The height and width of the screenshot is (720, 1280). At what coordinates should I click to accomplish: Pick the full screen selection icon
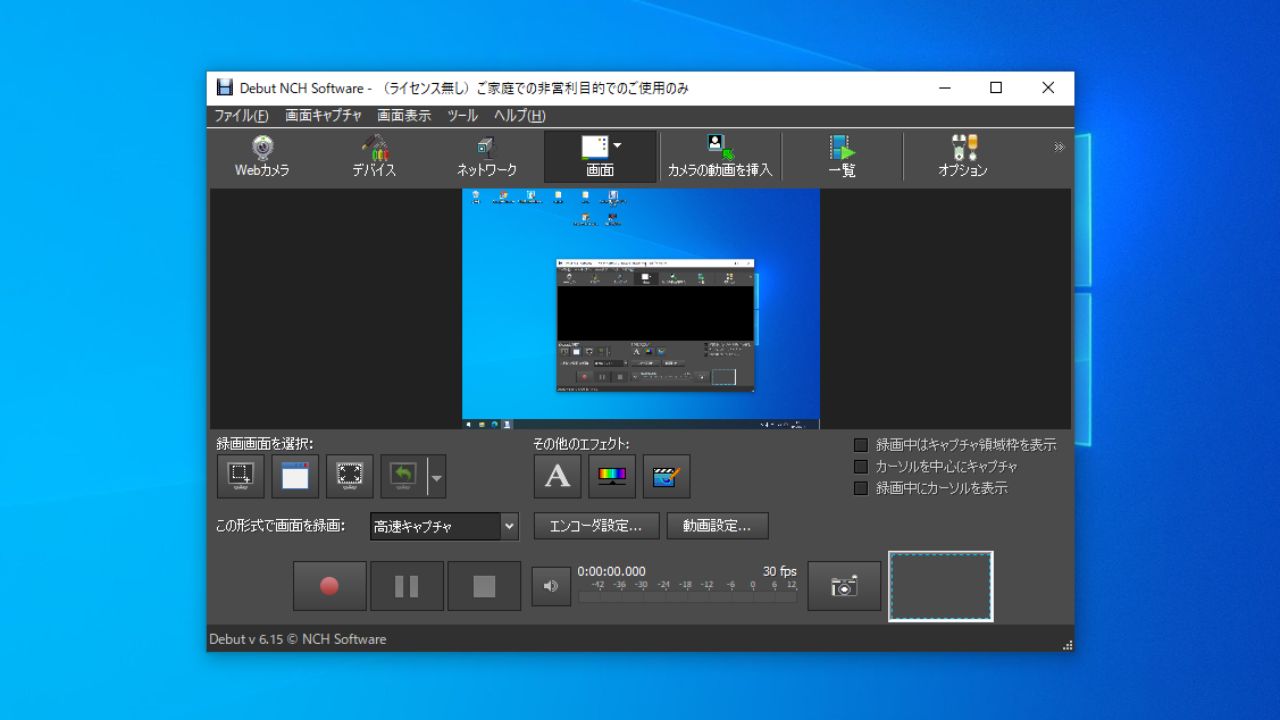(x=350, y=477)
